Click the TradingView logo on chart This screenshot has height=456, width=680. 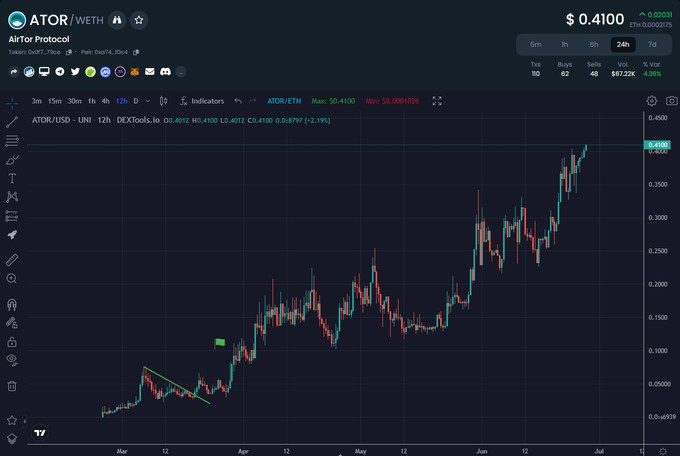[x=40, y=433]
